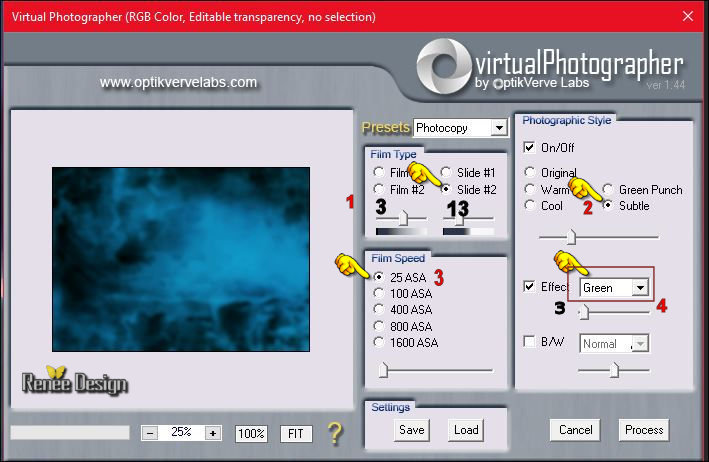Set preview zoom to 100%
Screen dimensions: 709x462
(x=251, y=434)
